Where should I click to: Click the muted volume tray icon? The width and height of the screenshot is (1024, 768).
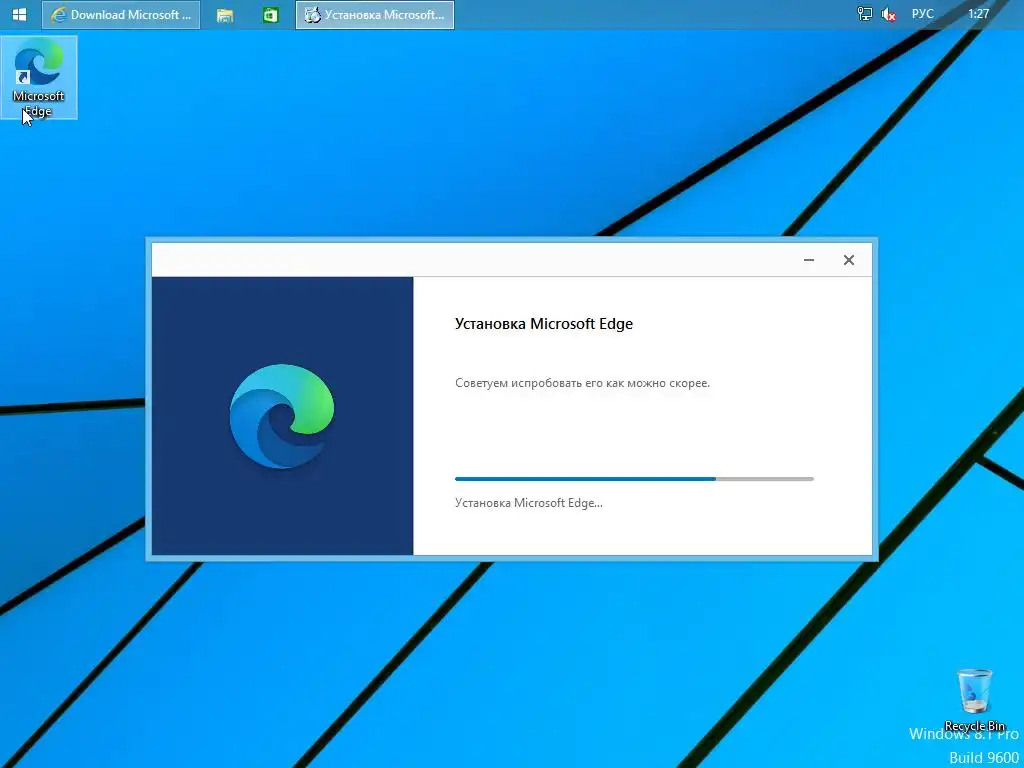click(888, 14)
